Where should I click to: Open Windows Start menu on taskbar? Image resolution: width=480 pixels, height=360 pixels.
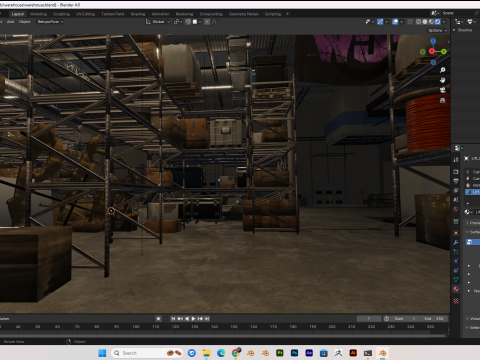102,353
